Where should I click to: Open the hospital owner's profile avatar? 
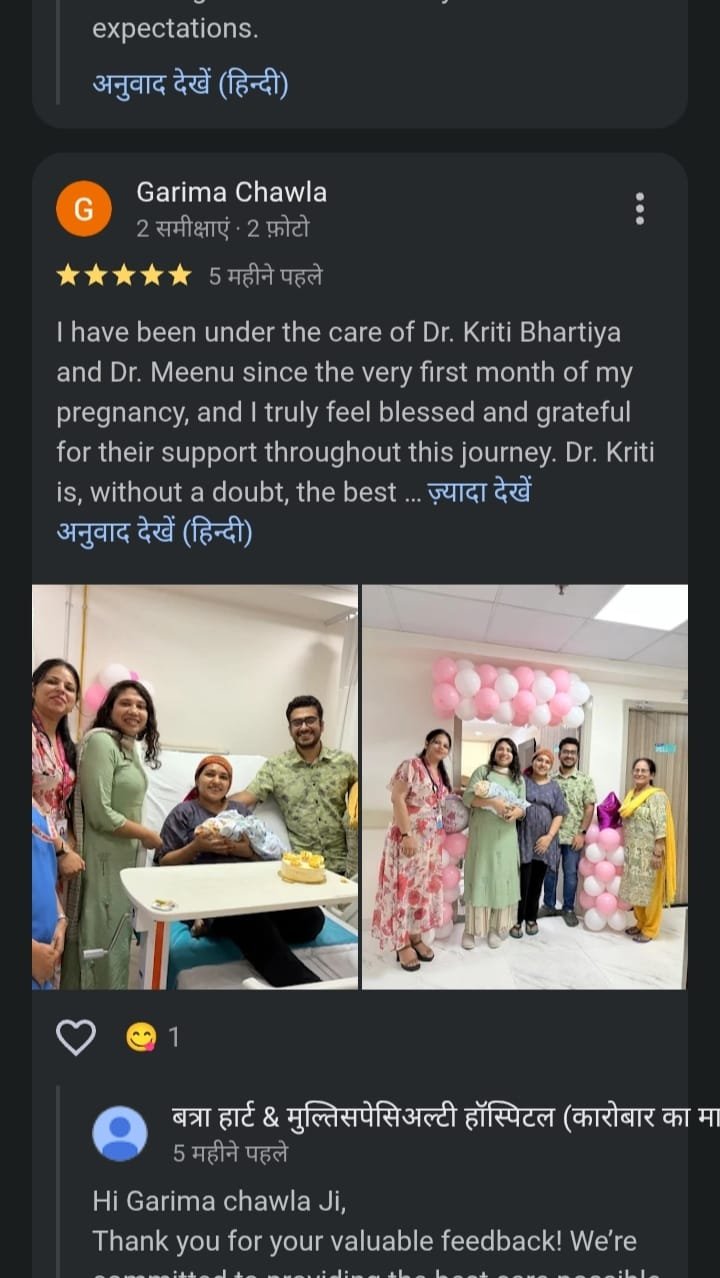[x=120, y=1133]
